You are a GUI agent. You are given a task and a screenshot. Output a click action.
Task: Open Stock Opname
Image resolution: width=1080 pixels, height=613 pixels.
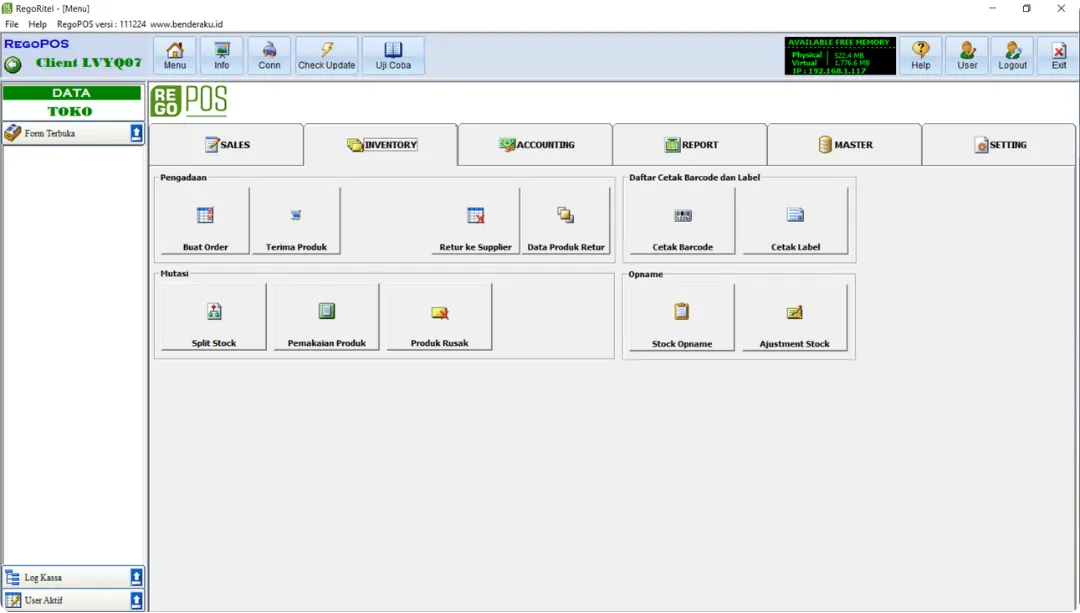[x=681, y=317]
